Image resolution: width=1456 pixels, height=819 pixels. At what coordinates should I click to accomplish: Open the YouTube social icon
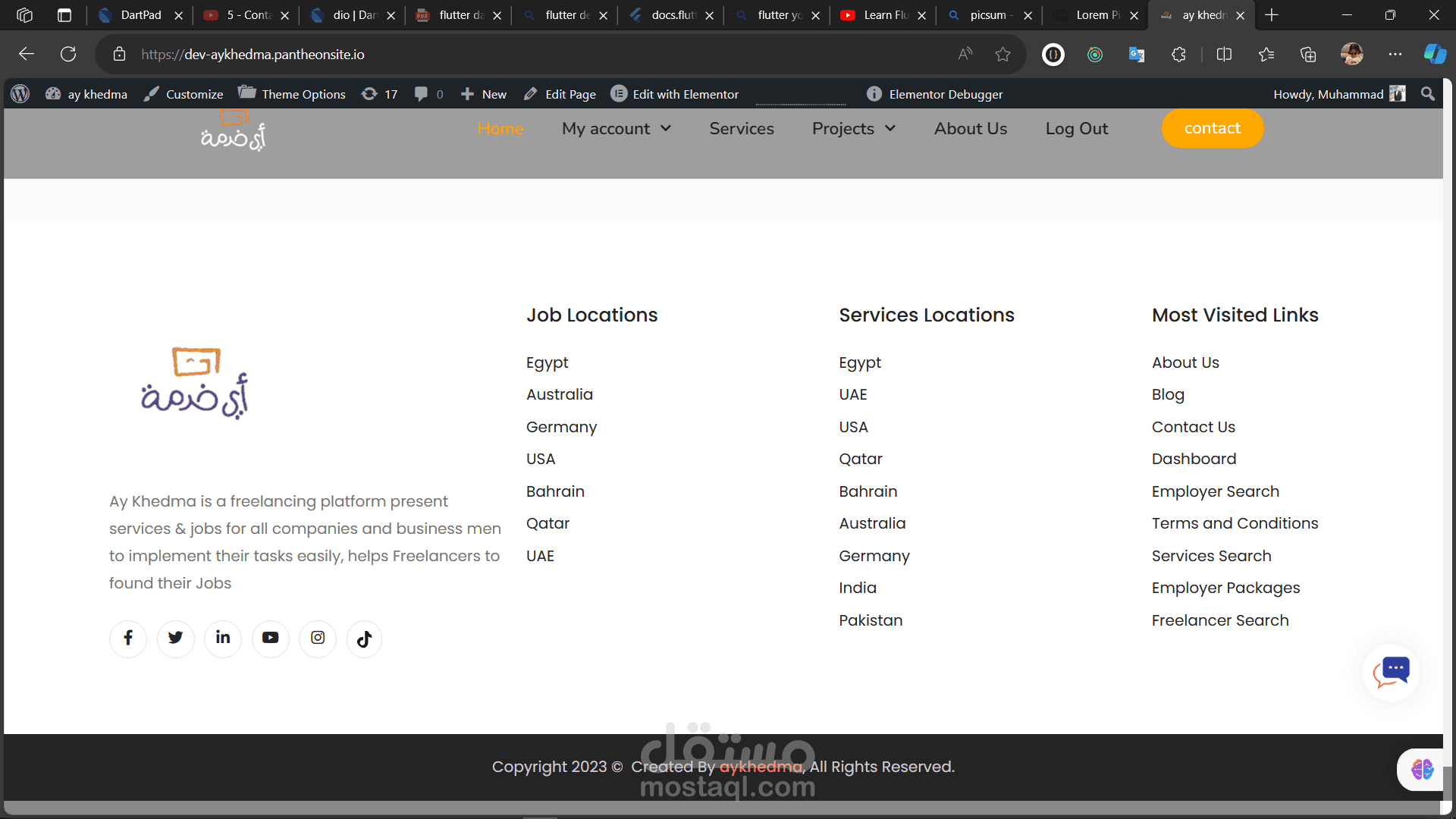pos(270,638)
